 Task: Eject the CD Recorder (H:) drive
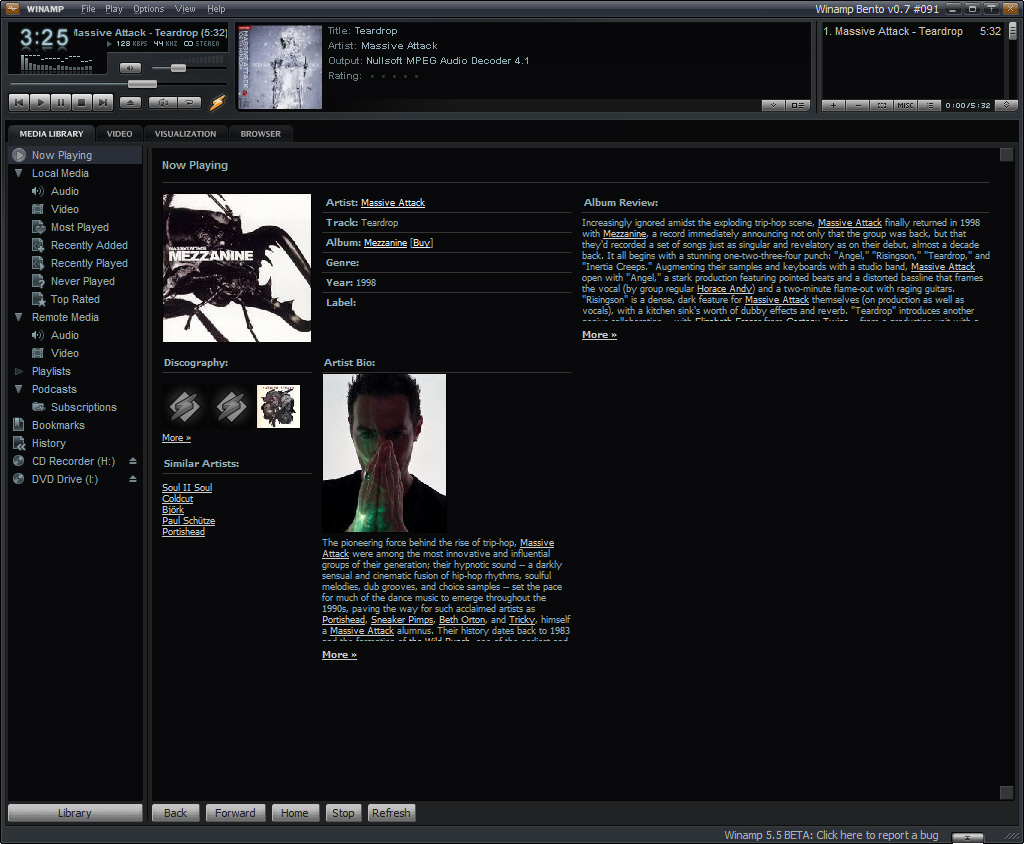tap(133, 461)
